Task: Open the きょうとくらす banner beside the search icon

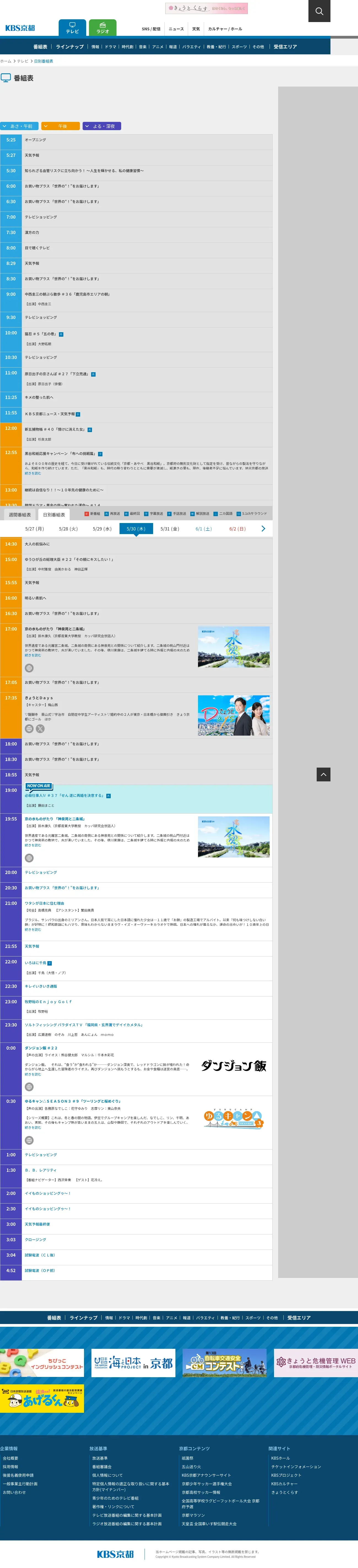Action: pyautogui.click(x=207, y=8)
